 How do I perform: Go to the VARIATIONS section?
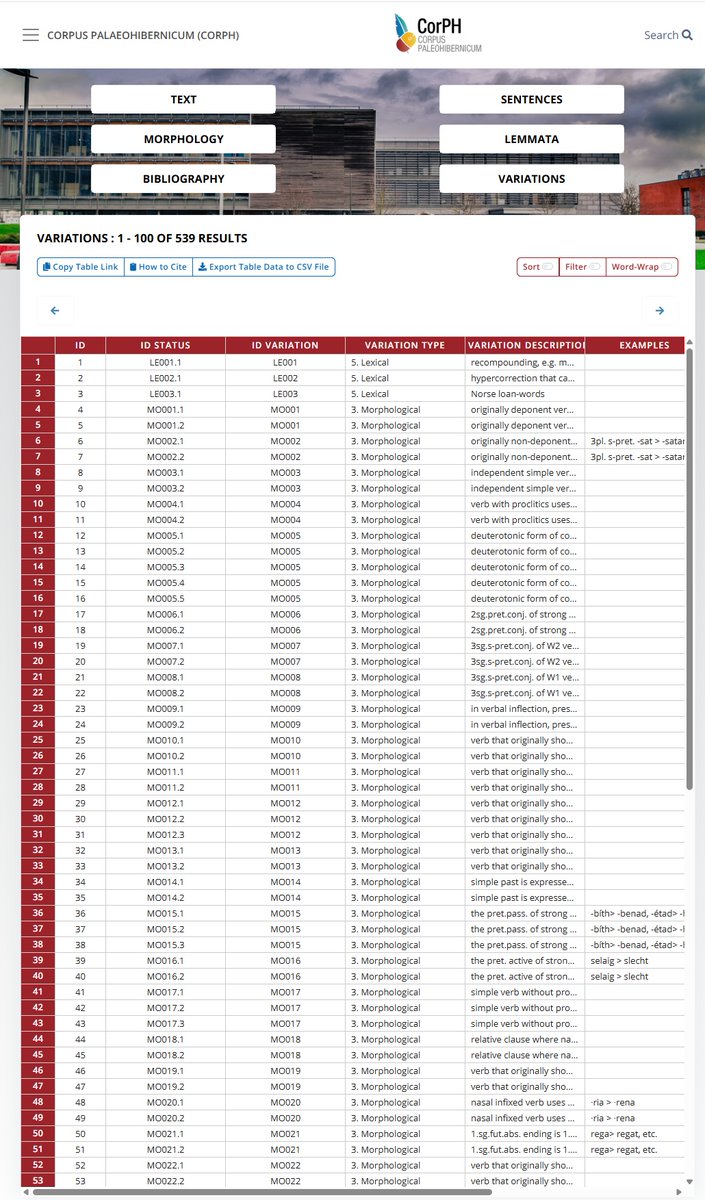[x=531, y=179]
